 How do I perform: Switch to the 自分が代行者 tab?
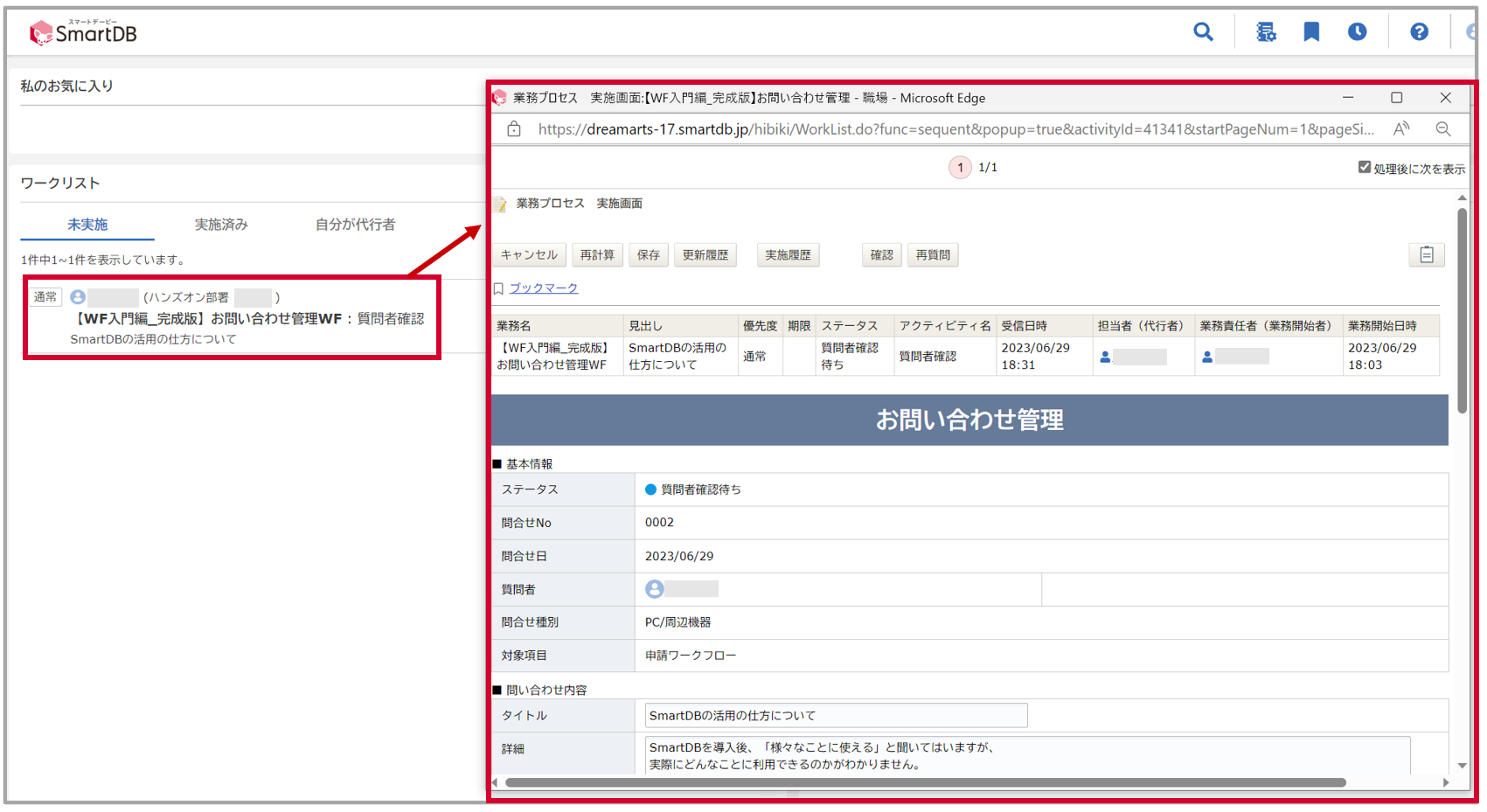pyautogui.click(x=353, y=225)
